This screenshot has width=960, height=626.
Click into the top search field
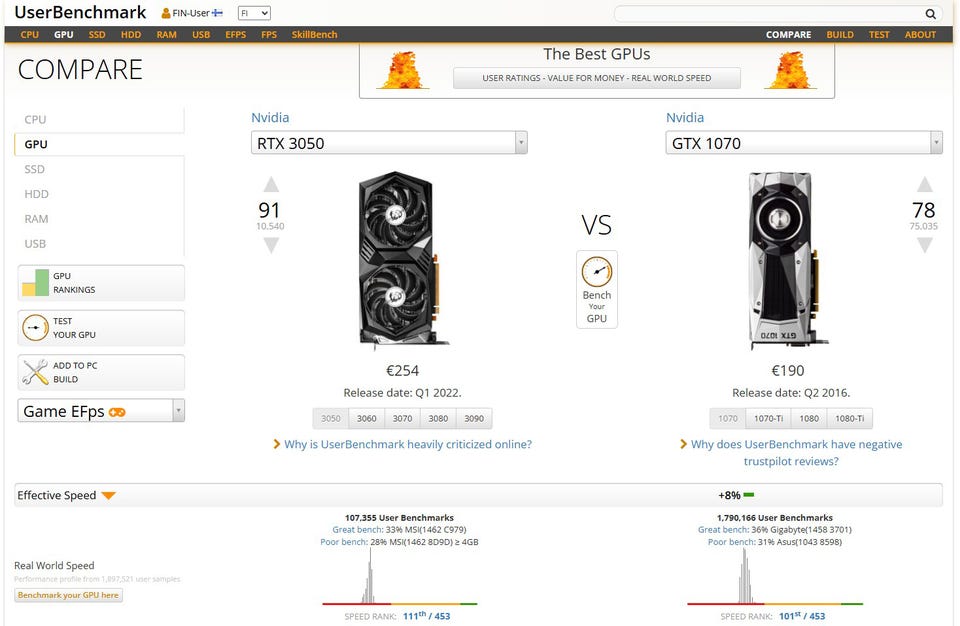pos(768,13)
